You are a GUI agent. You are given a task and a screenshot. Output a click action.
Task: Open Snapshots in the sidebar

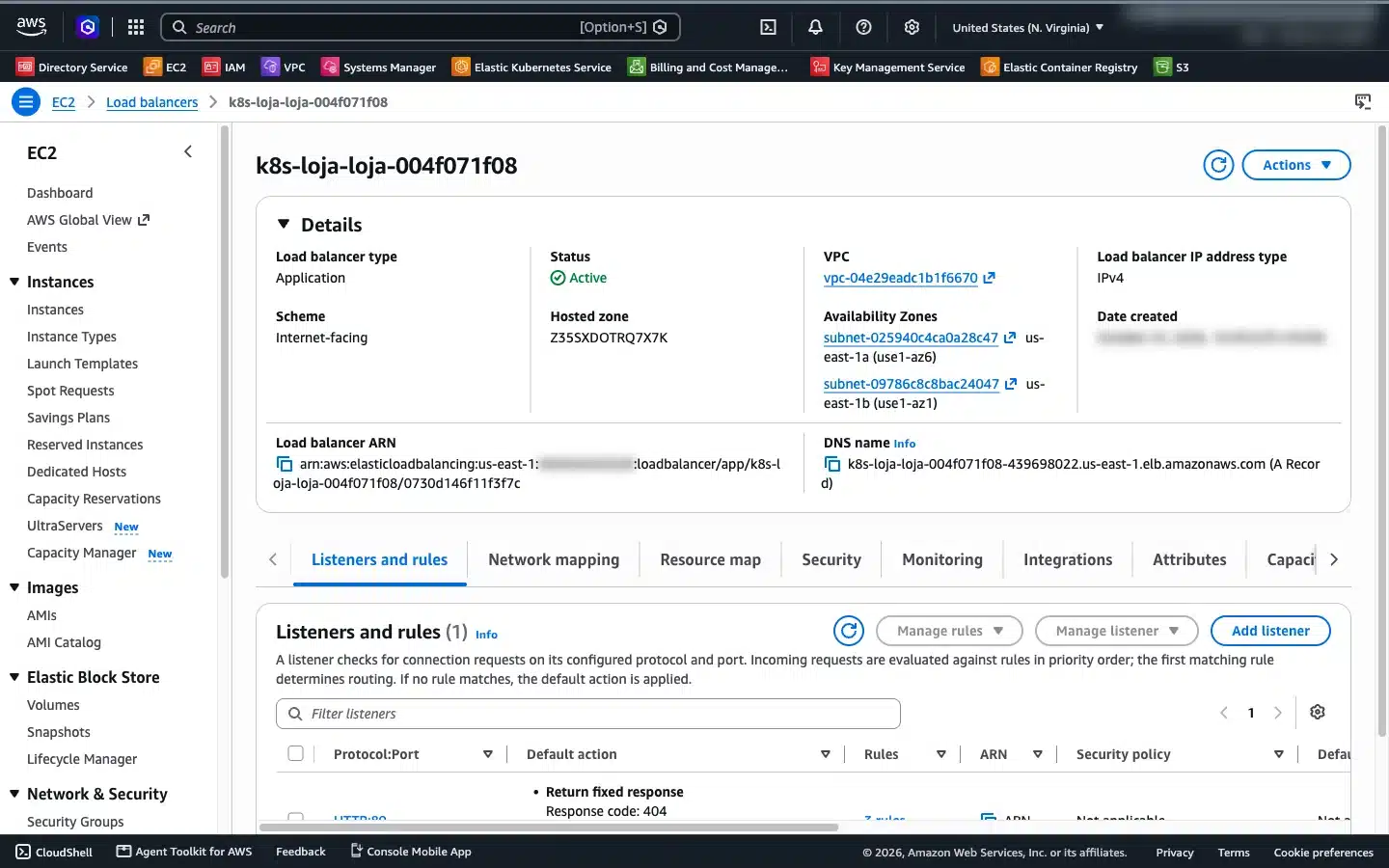(x=59, y=732)
